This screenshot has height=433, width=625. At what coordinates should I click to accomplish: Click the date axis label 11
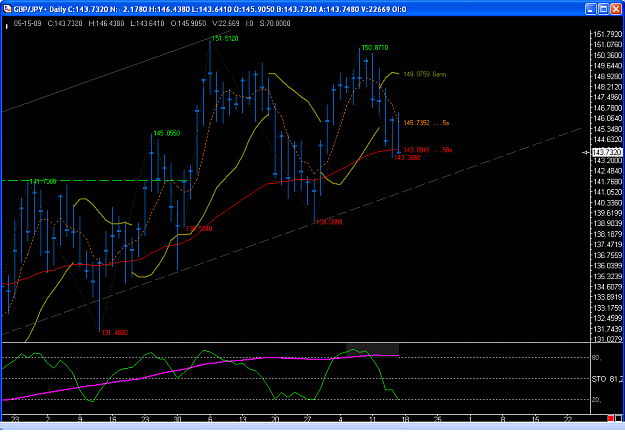pyautogui.click(x=372, y=419)
